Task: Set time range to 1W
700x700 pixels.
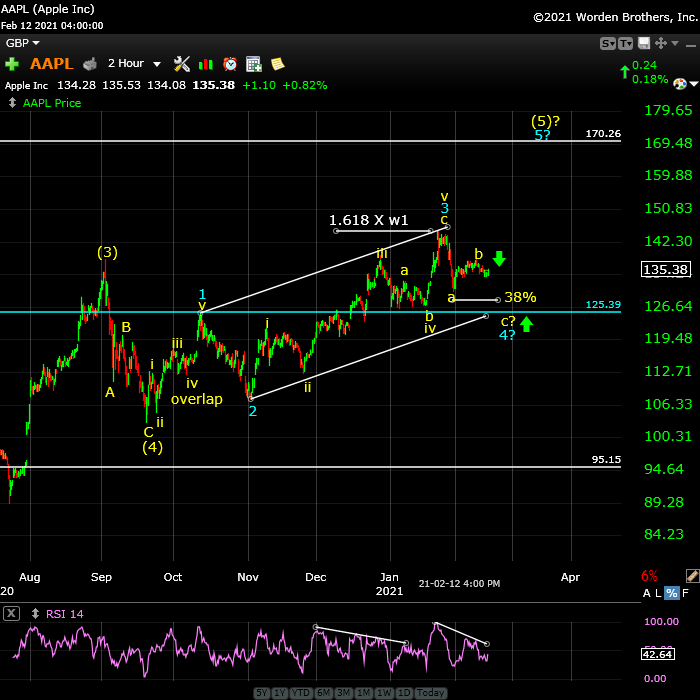Action: (384, 693)
